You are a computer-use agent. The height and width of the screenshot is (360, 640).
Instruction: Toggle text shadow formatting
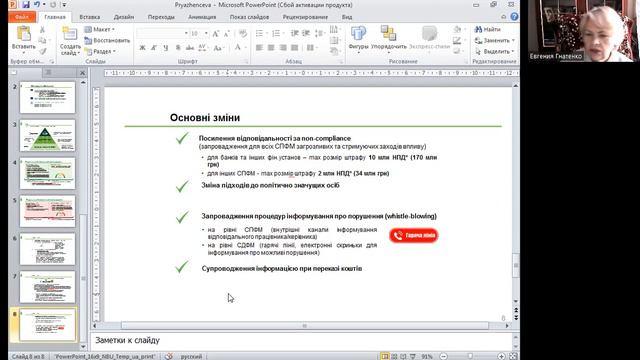pos(178,48)
